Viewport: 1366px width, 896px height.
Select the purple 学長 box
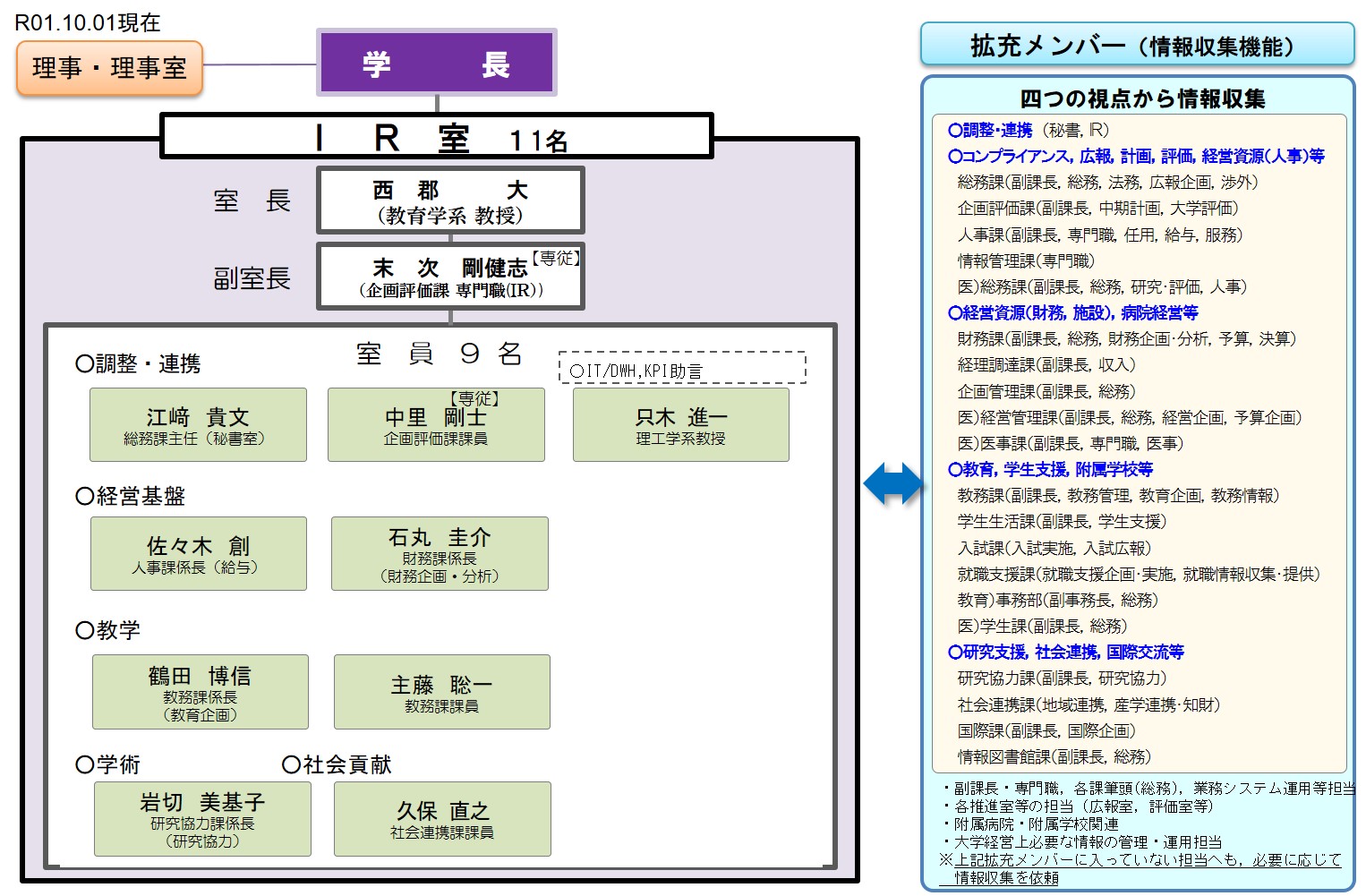[437, 63]
